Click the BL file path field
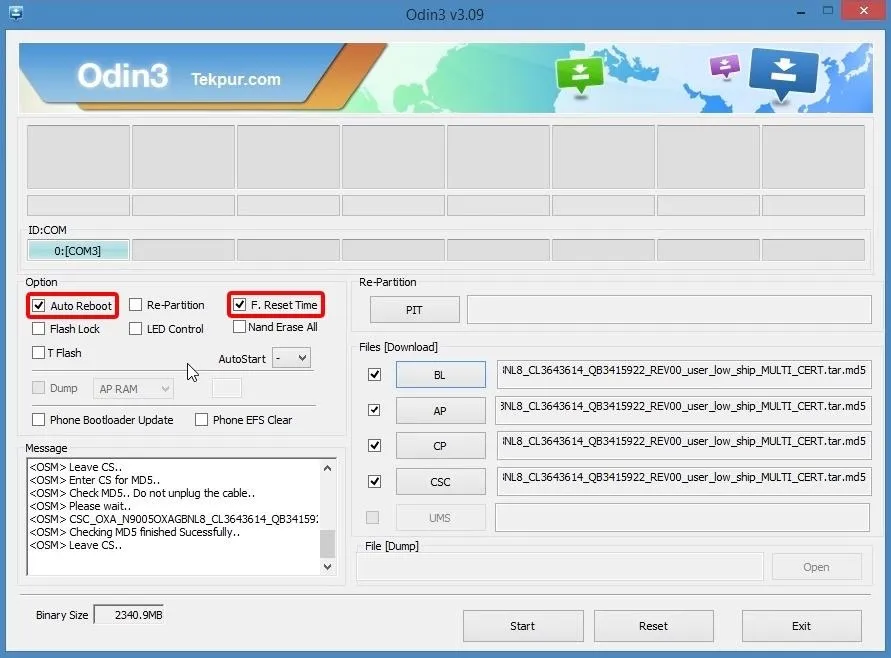Viewport: 891px width, 658px height. tap(684, 374)
